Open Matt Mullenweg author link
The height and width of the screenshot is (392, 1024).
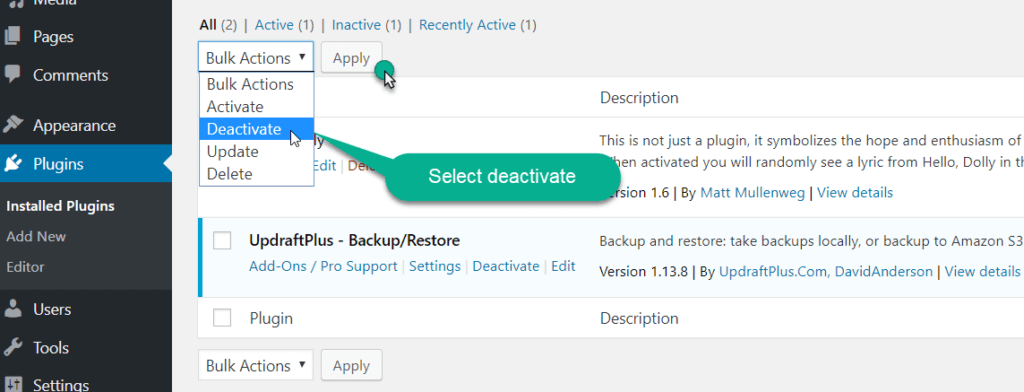[752, 193]
